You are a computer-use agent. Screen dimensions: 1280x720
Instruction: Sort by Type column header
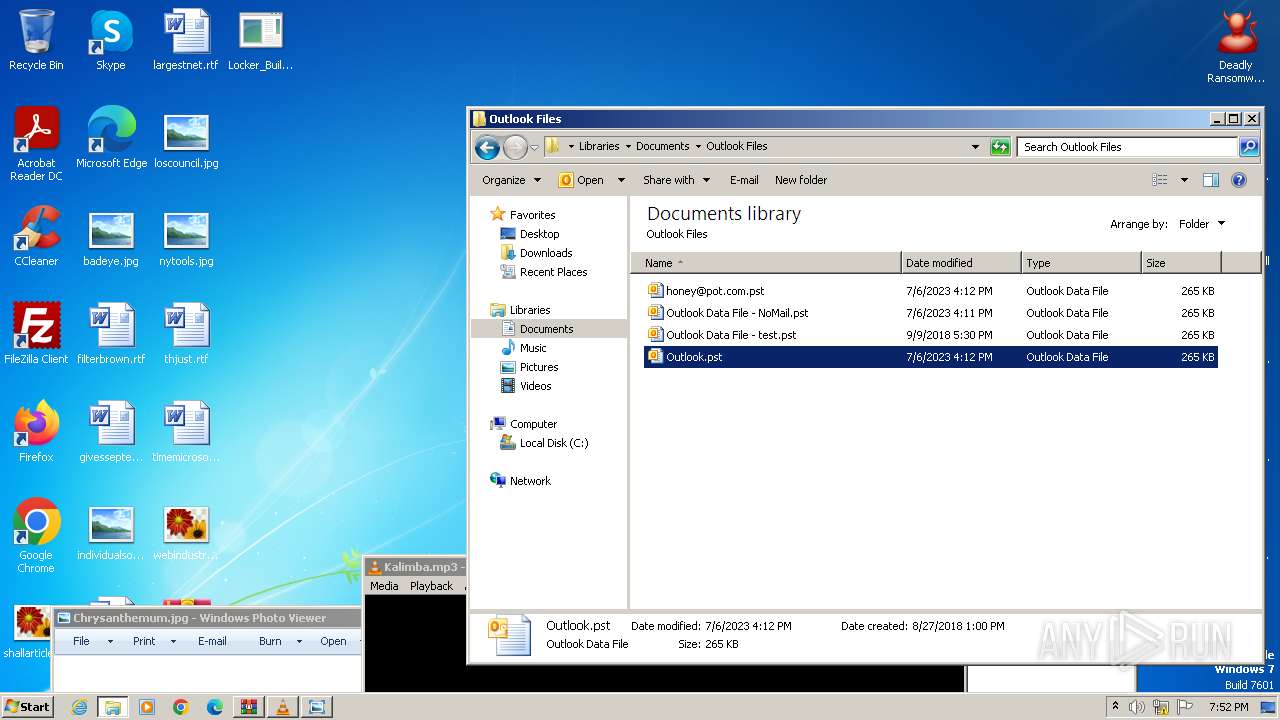(1081, 263)
